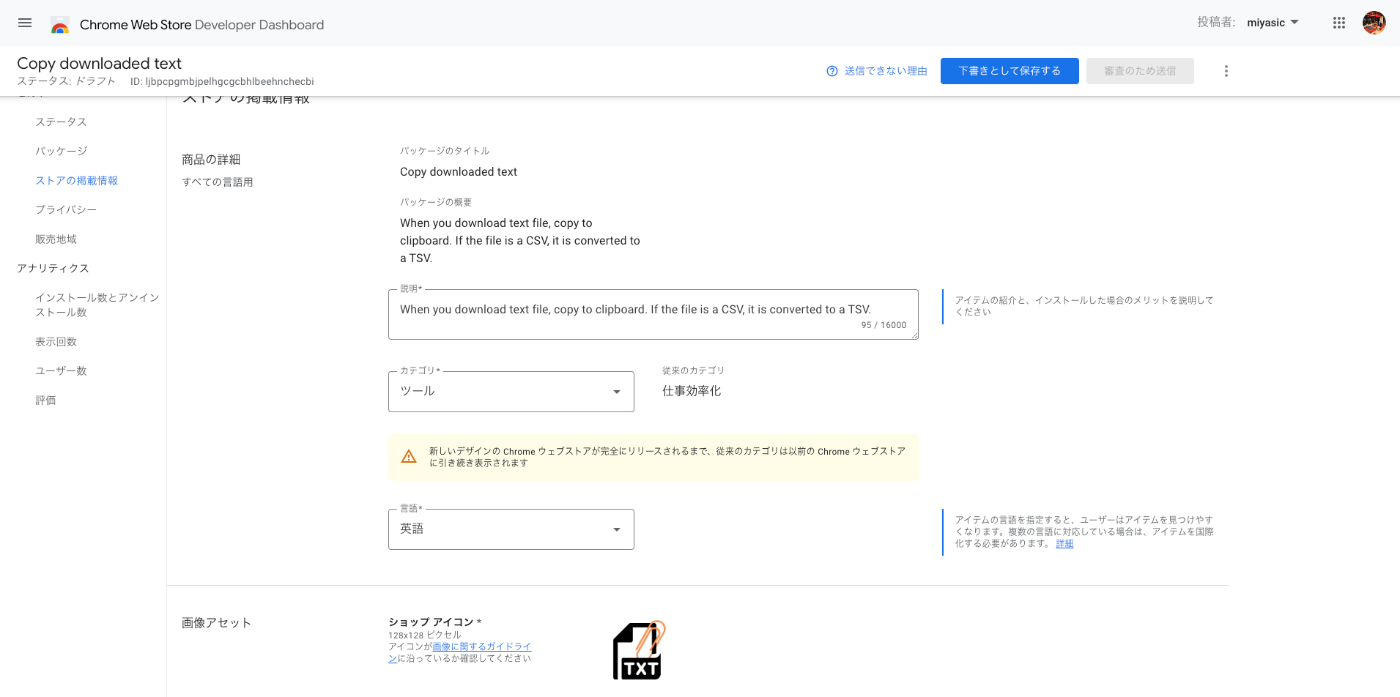Click the help question mark icon
This screenshot has height=697, width=1400.
tap(832, 71)
